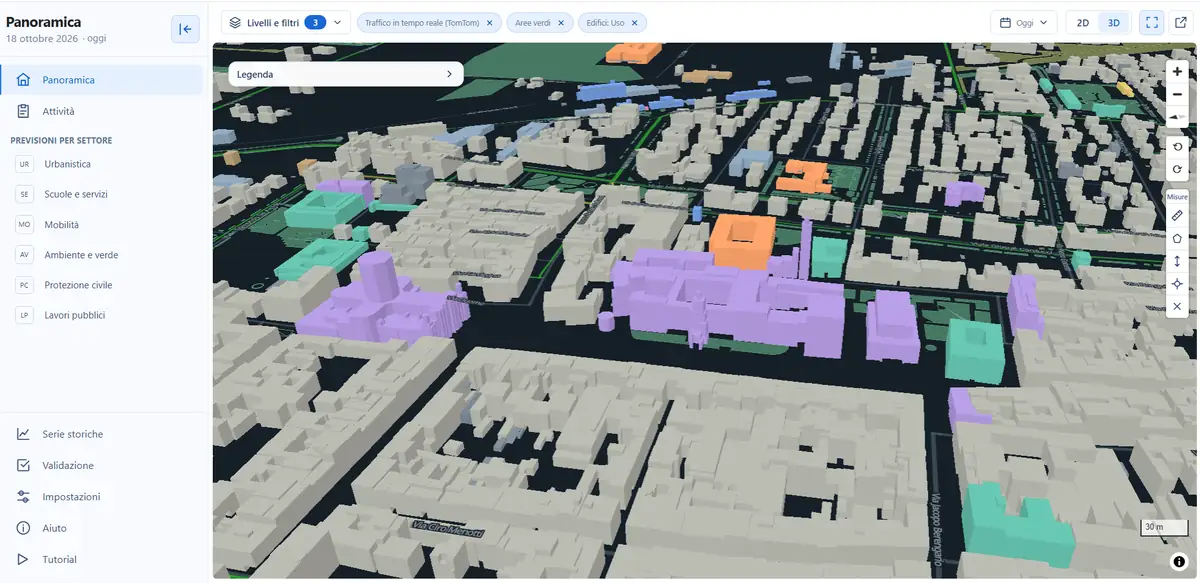The height and width of the screenshot is (583, 1200).
Task: Open Lavori pubblici sector
Action: 101,315
